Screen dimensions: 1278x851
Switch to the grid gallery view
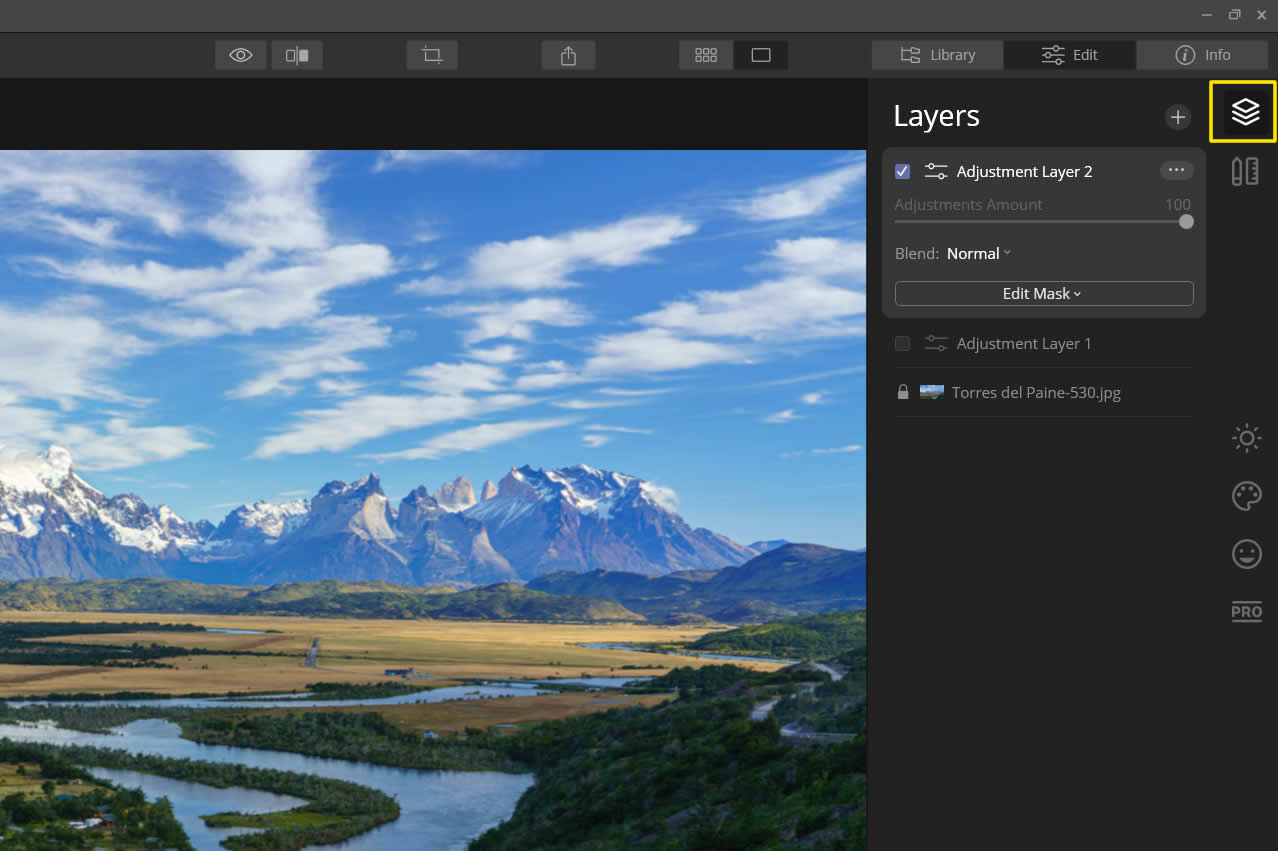point(706,55)
